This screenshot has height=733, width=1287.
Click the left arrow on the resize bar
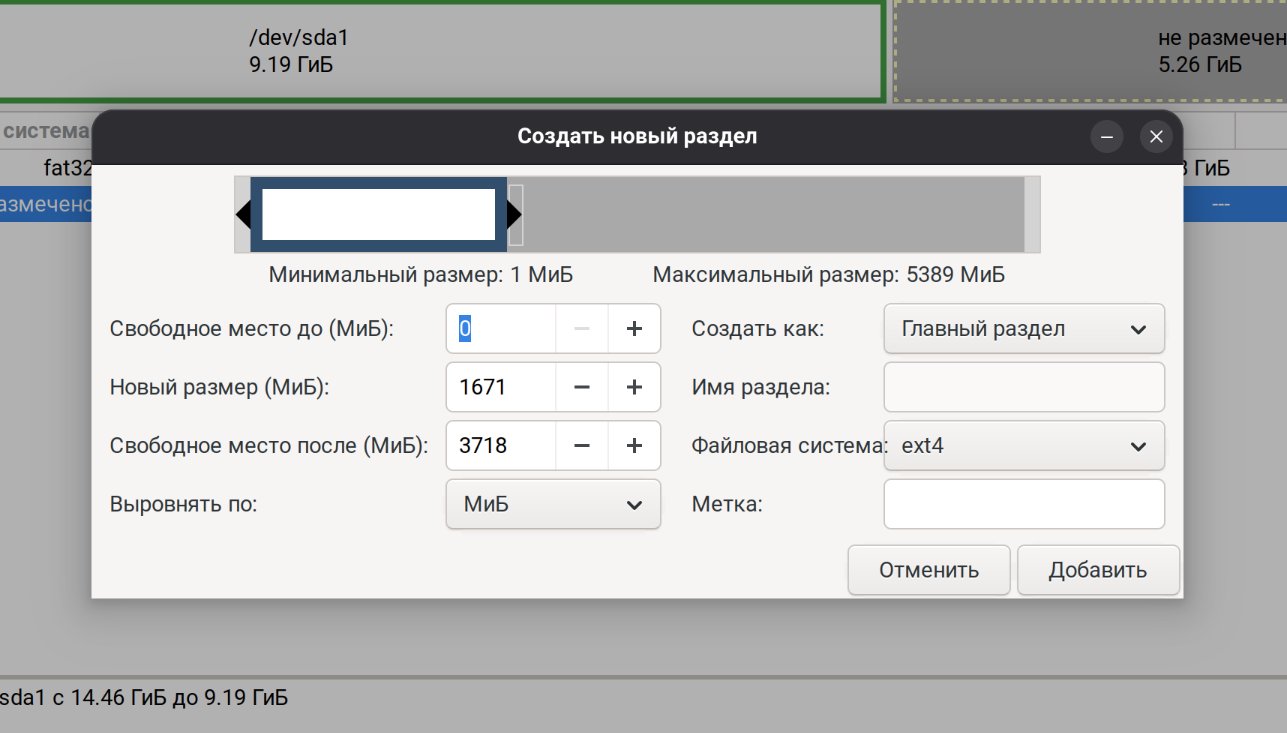pyautogui.click(x=243, y=213)
